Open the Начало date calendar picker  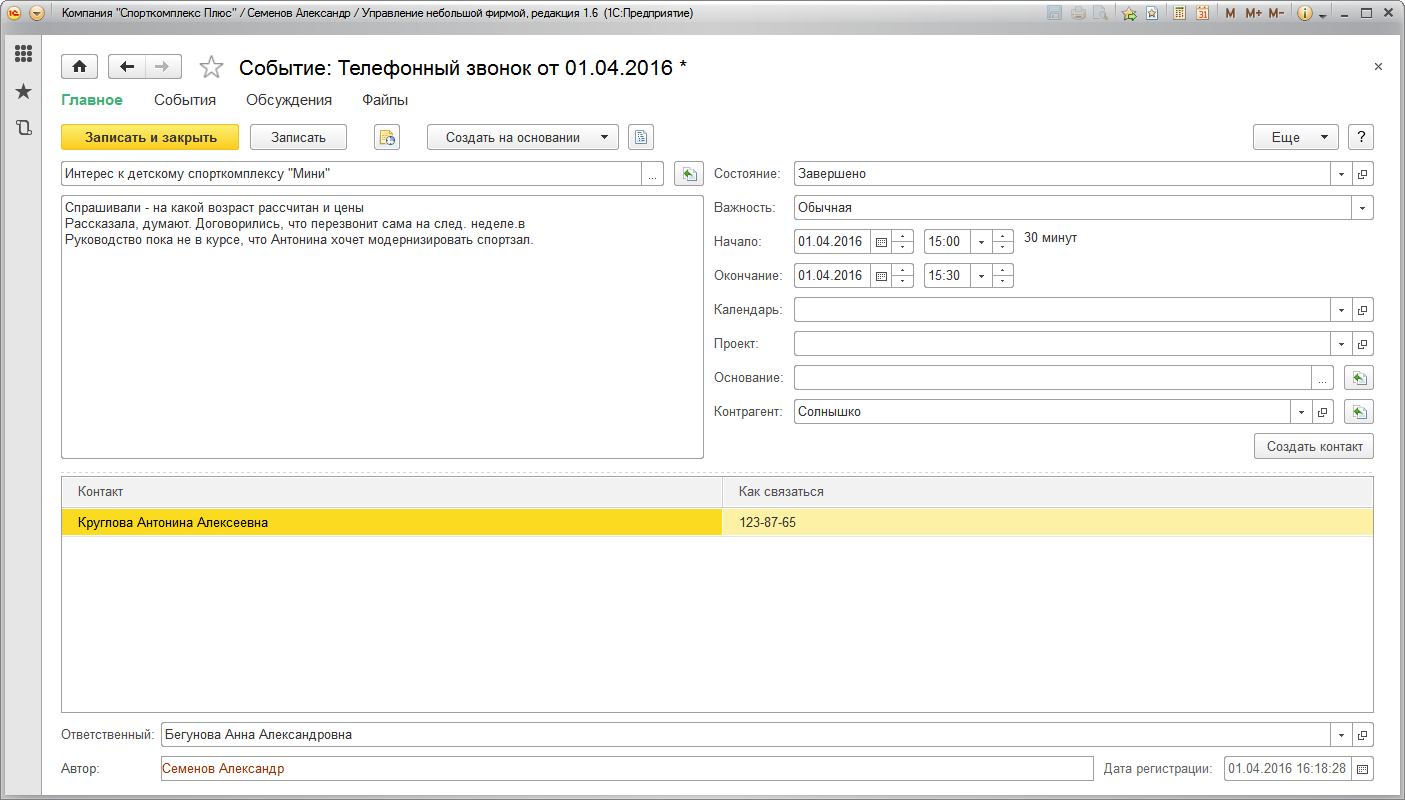[881, 242]
